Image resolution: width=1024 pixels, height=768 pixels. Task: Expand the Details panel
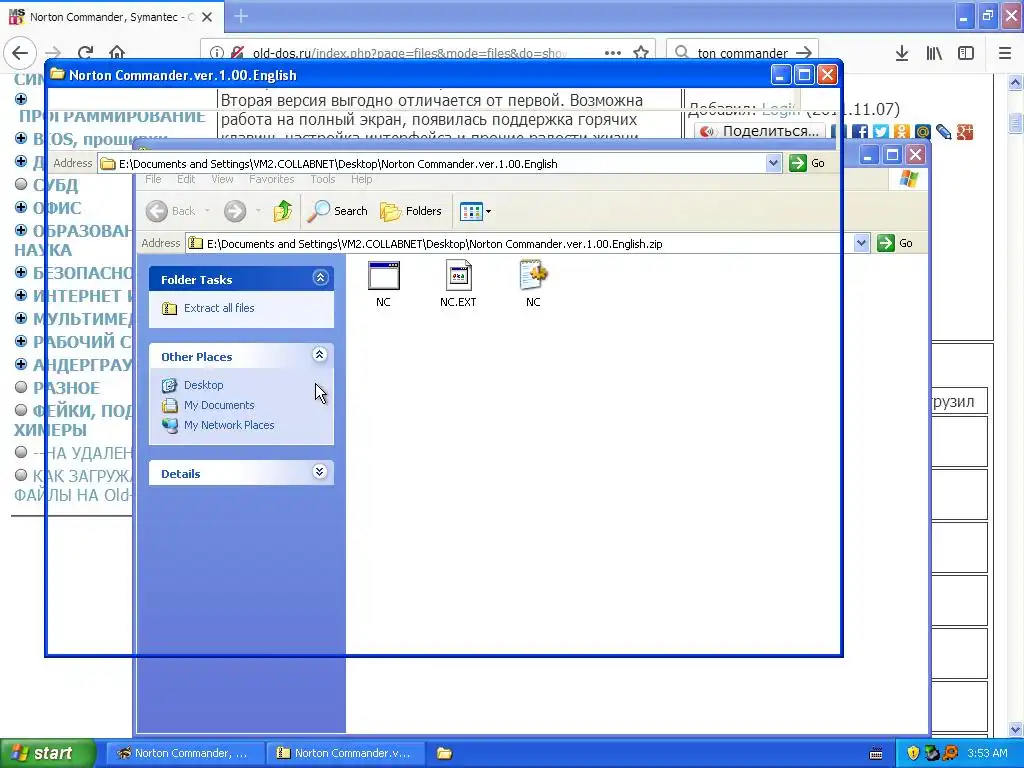319,472
